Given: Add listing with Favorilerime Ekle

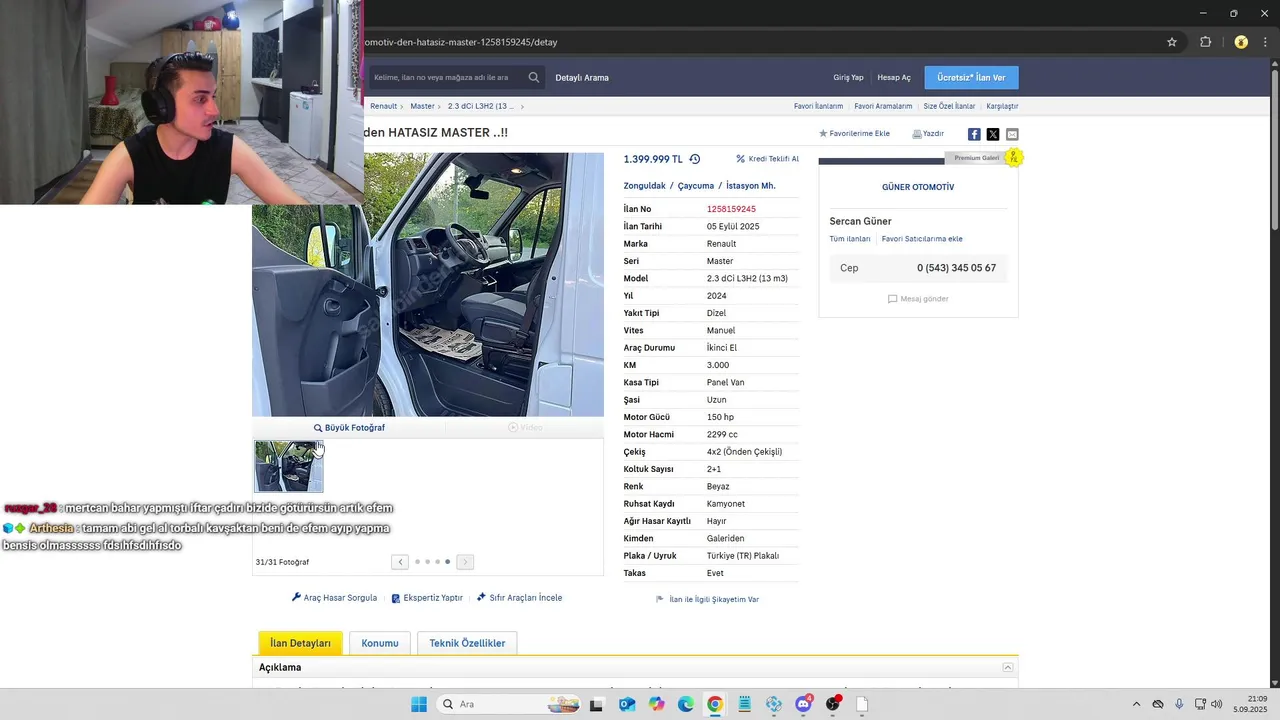Looking at the screenshot, I should click(x=854, y=133).
